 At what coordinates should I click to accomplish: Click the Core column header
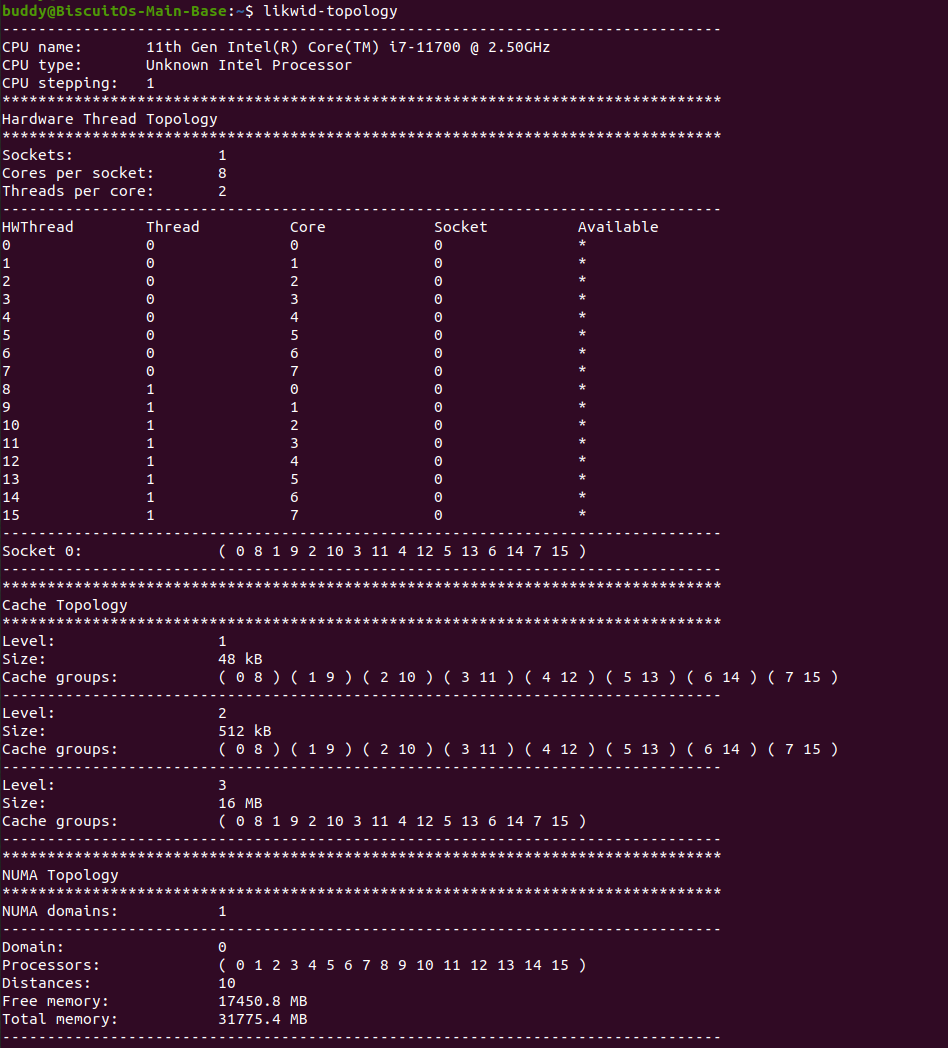pyautogui.click(x=307, y=227)
